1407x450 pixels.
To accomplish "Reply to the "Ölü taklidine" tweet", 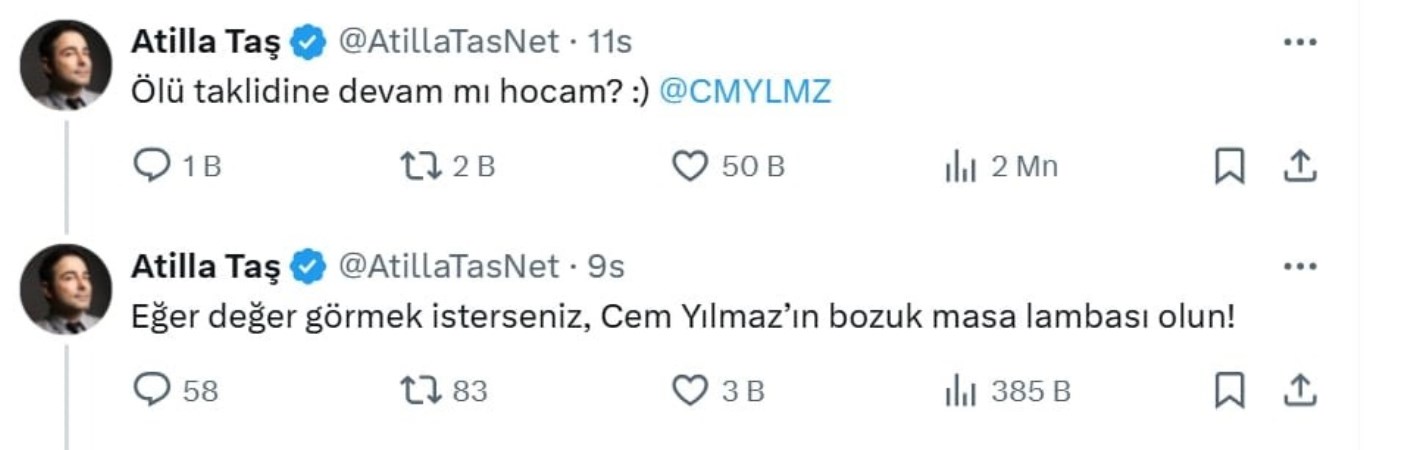I will click(152, 167).
